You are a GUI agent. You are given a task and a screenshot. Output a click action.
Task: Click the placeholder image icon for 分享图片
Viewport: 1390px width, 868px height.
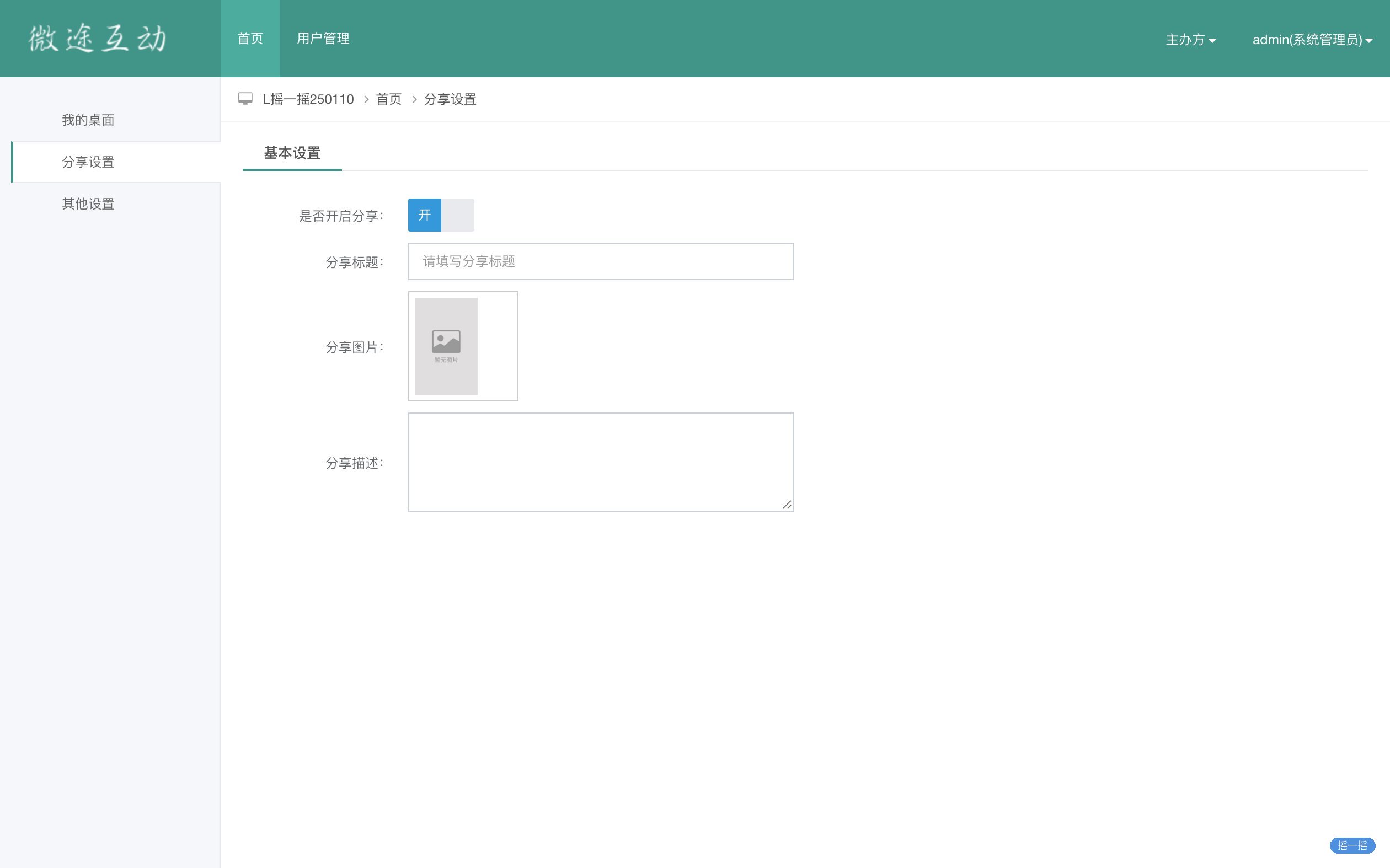446,346
